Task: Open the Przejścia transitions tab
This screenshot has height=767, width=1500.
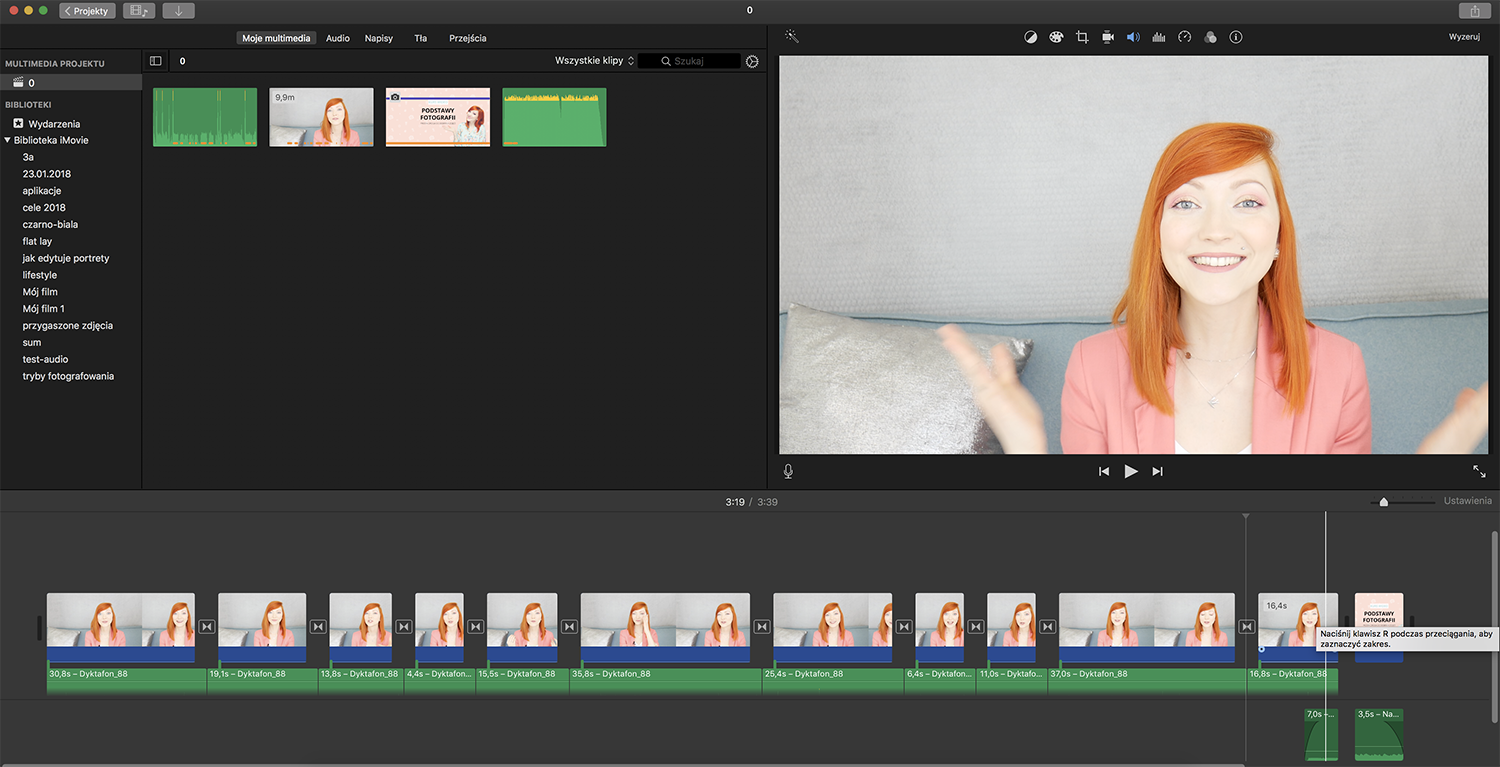Action: 468,38
